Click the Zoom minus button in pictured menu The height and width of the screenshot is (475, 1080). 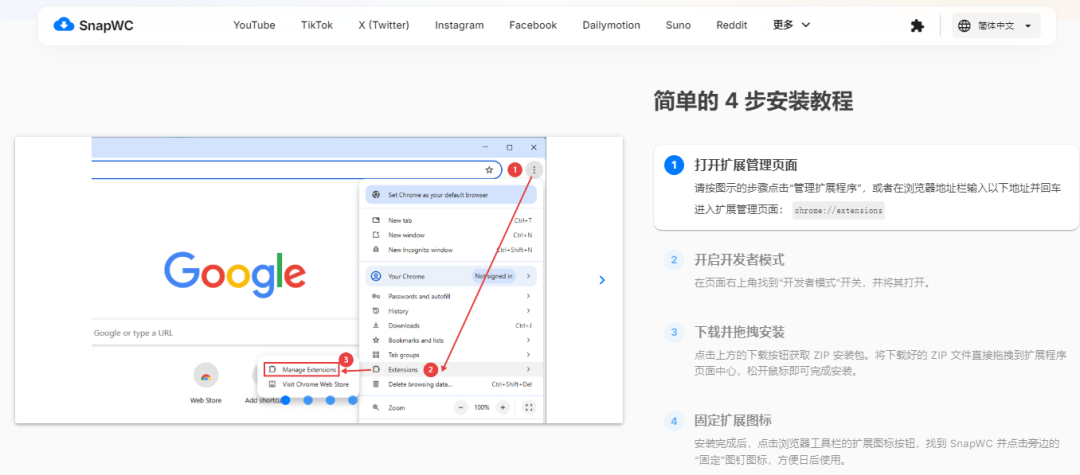coord(460,408)
